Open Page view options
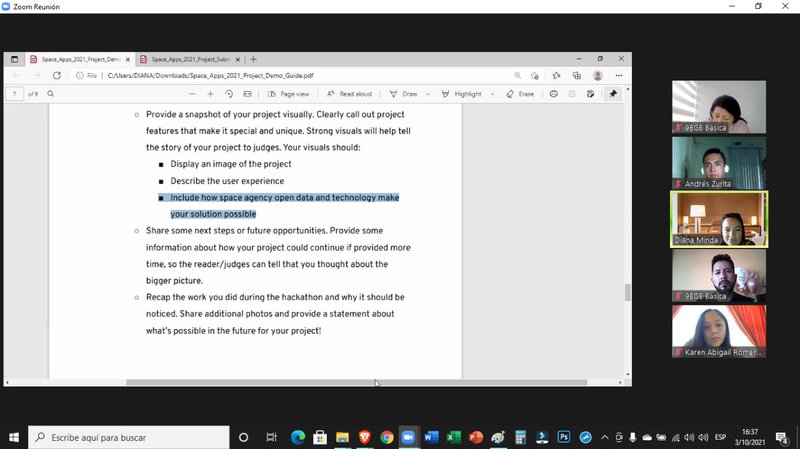This screenshot has width=800, height=449. (x=288, y=94)
